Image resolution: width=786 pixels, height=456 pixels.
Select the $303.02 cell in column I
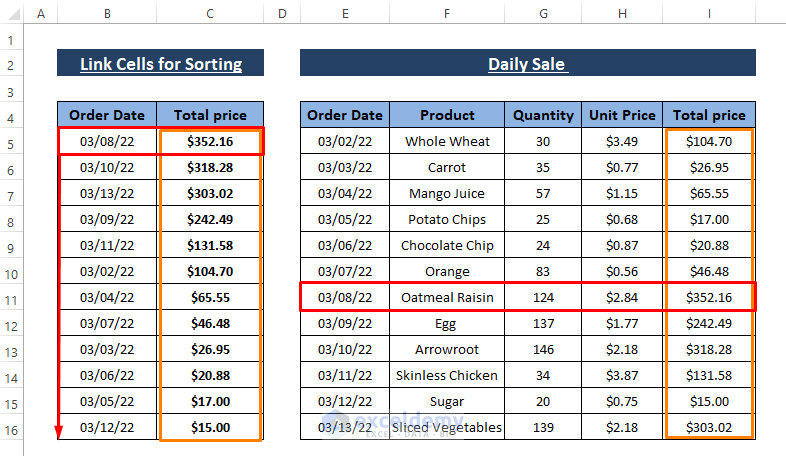pos(709,427)
